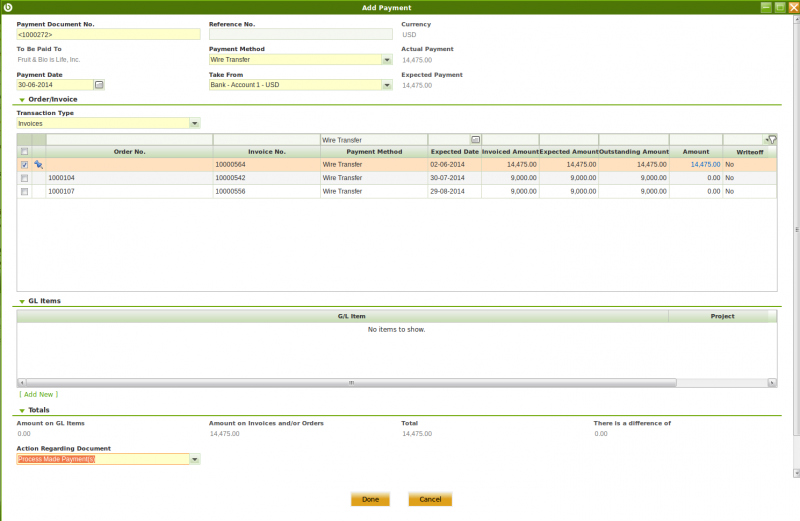Open the Expected Date filter calendar icon
Viewport: 800px width, 521px height.
click(x=476, y=139)
